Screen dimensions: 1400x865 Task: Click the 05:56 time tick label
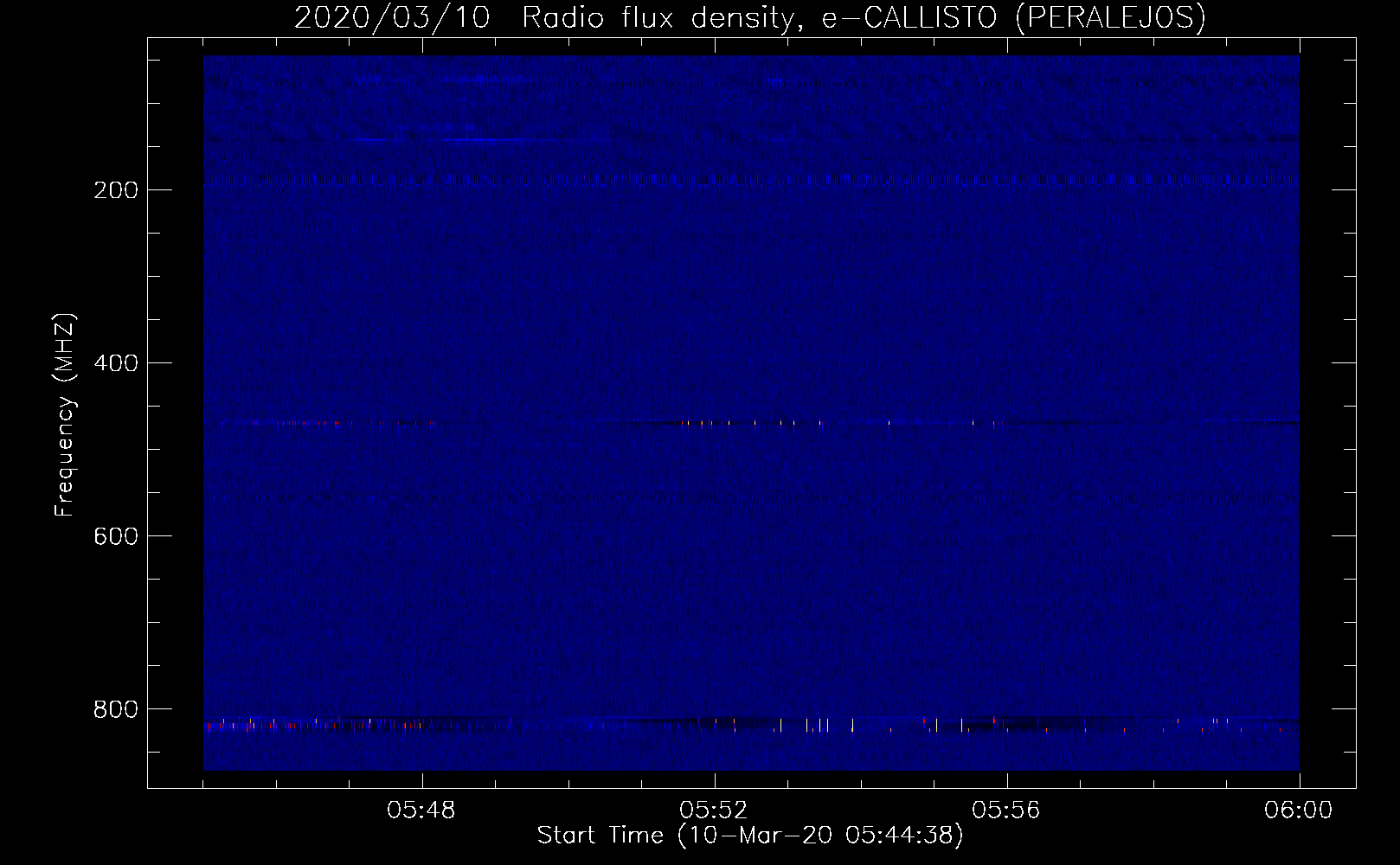[x=1006, y=811]
